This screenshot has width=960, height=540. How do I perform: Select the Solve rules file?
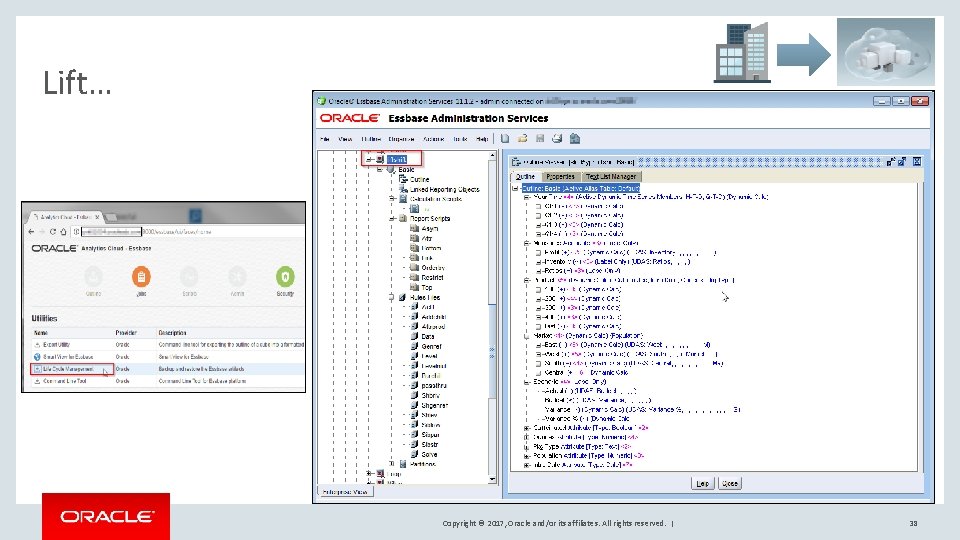click(429, 454)
